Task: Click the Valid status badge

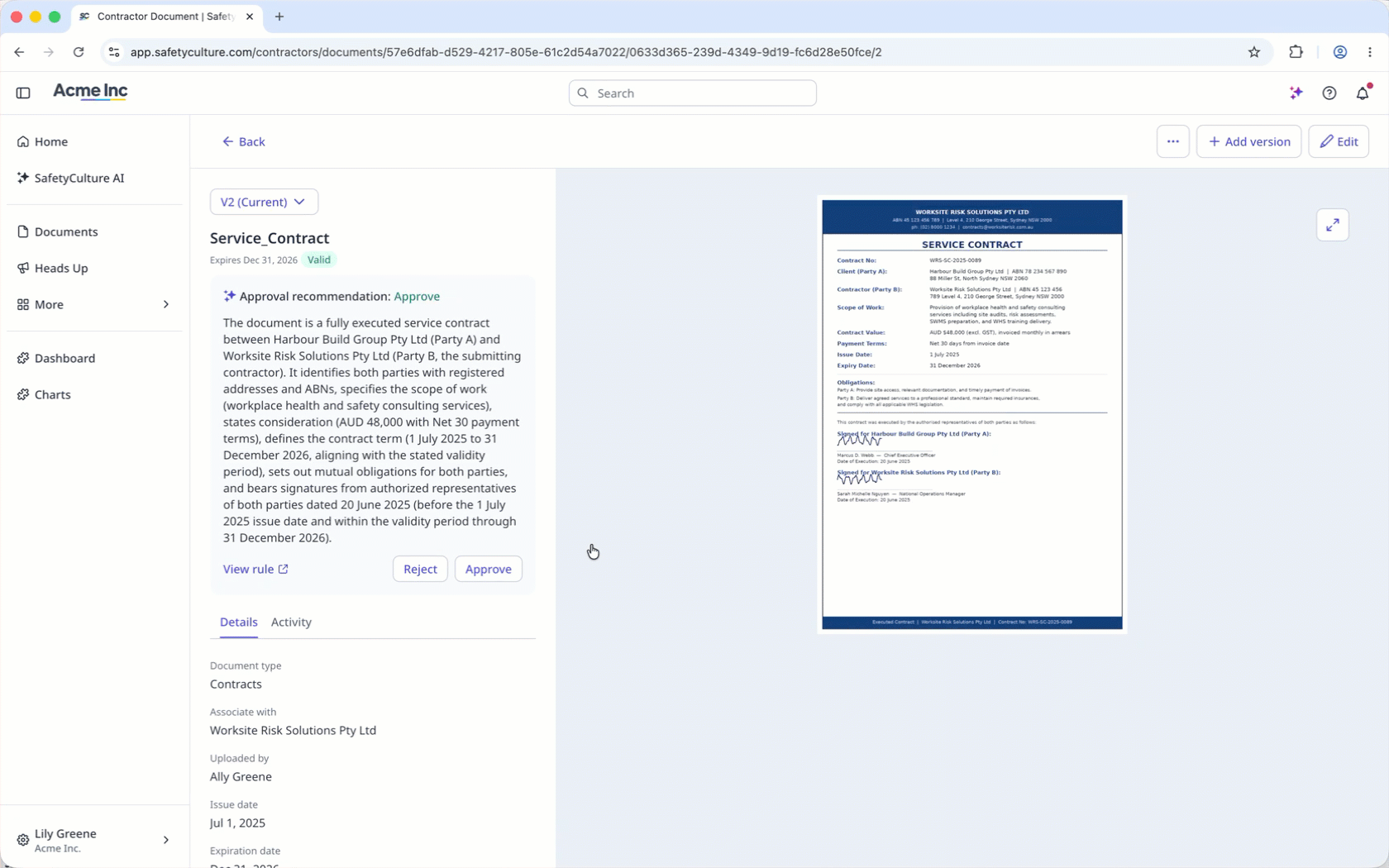Action: tap(319, 260)
